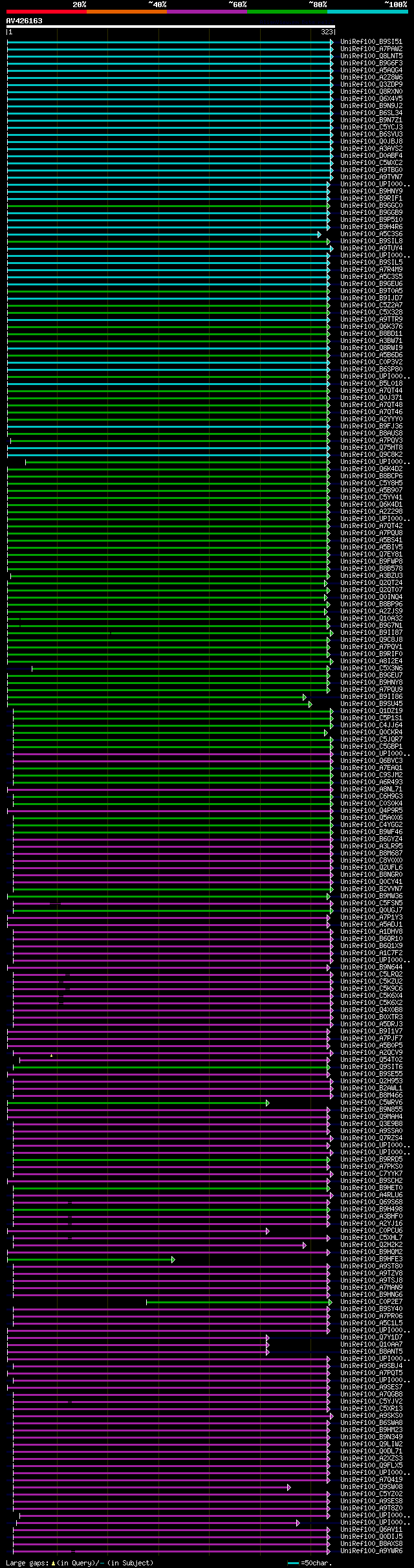Select the UniRef100_B9GGC0 label
The width and height of the screenshot is (414, 1568).
click(x=371, y=206)
